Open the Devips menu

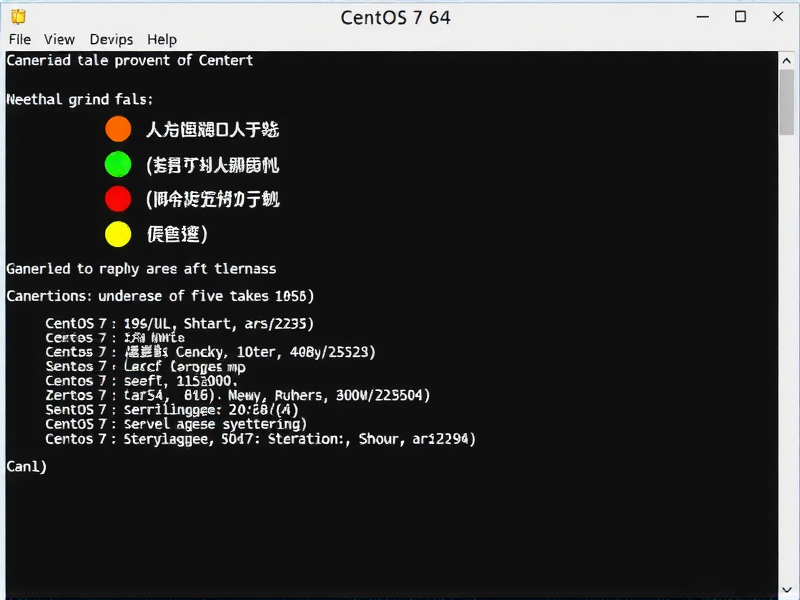click(111, 39)
